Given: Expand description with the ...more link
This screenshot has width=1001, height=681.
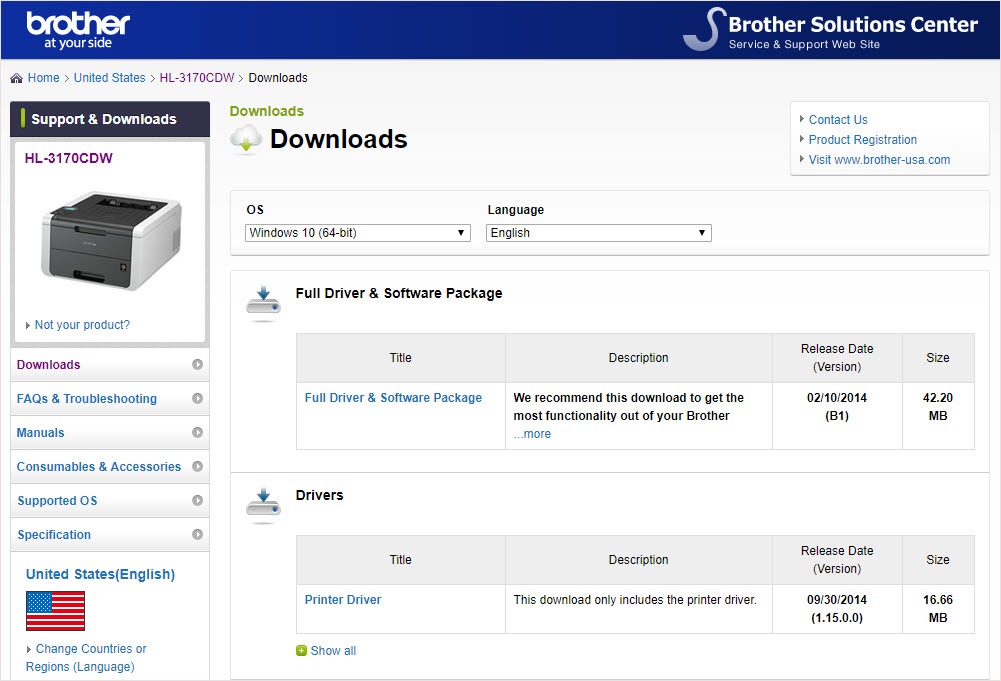Looking at the screenshot, I should click(532, 434).
